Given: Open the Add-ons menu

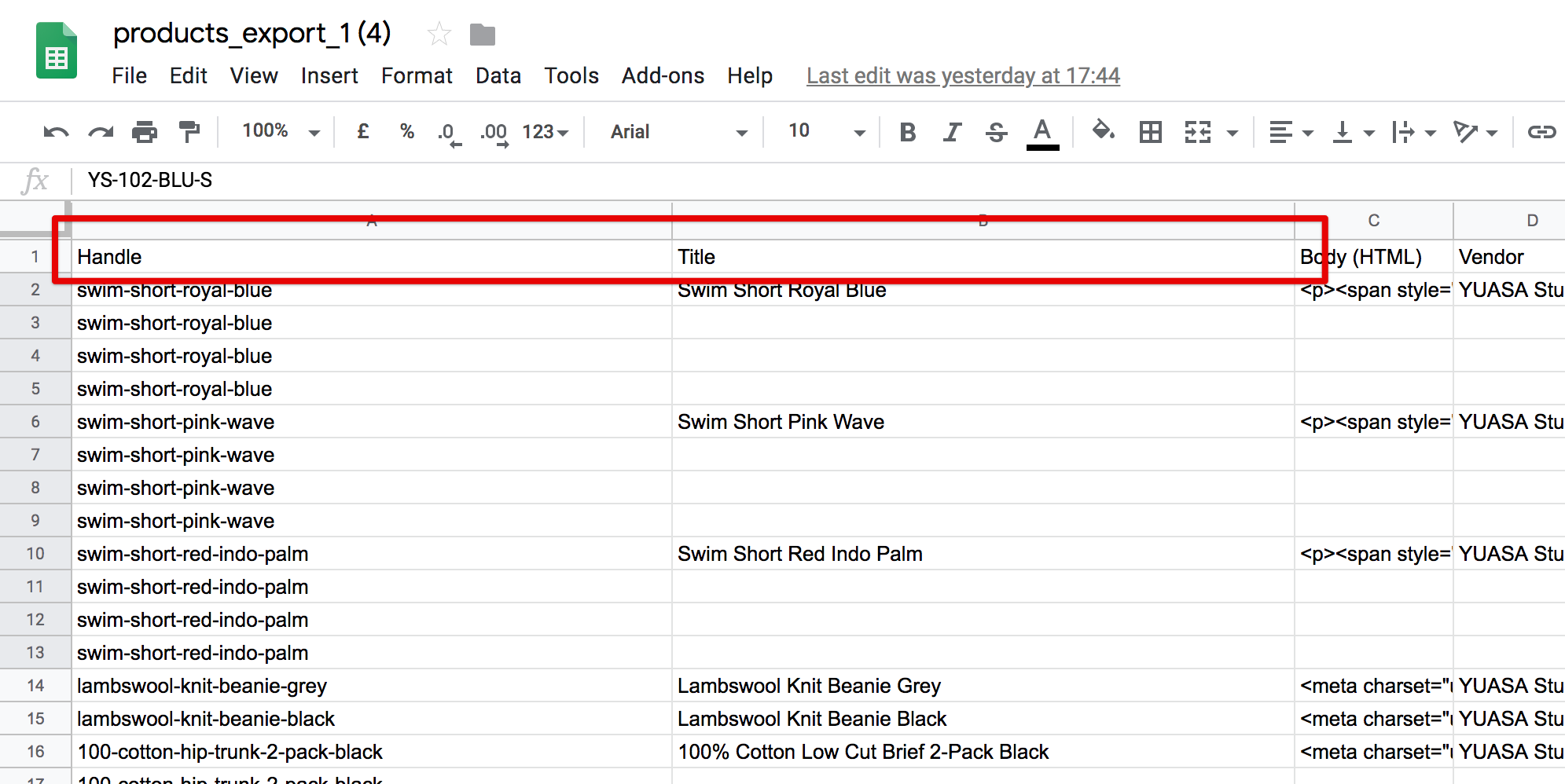Looking at the screenshot, I should pos(663,75).
